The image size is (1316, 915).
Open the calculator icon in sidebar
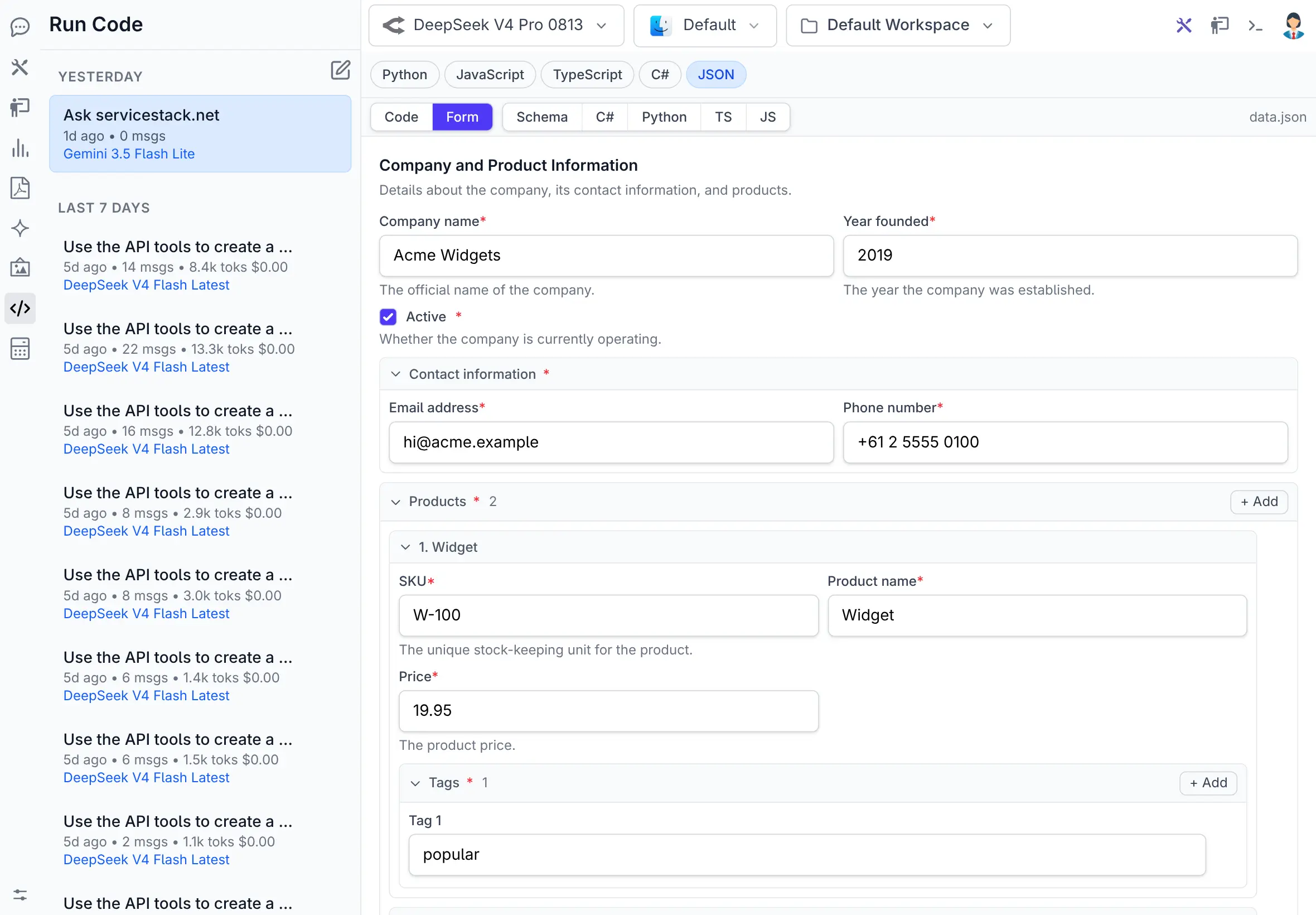click(x=20, y=349)
